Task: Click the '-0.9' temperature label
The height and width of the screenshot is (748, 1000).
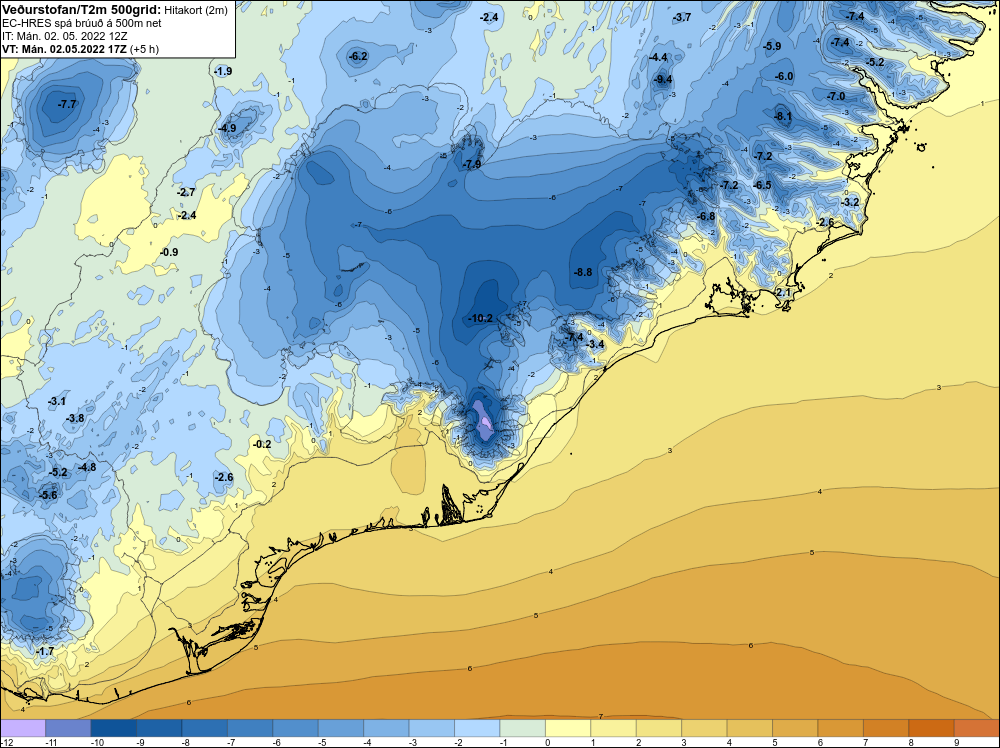Action: click(169, 253)
